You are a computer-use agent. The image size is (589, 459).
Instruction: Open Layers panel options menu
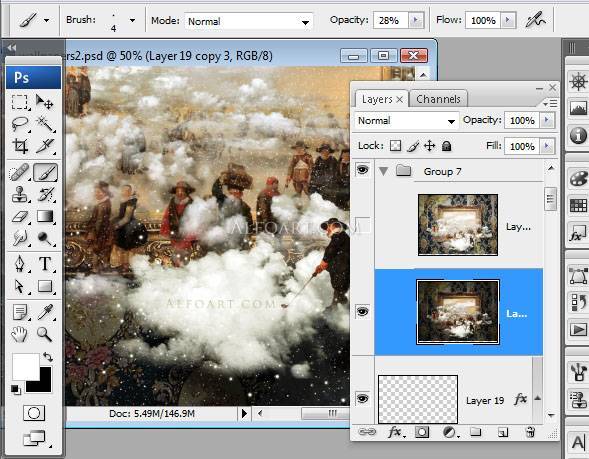pos(550,104)
